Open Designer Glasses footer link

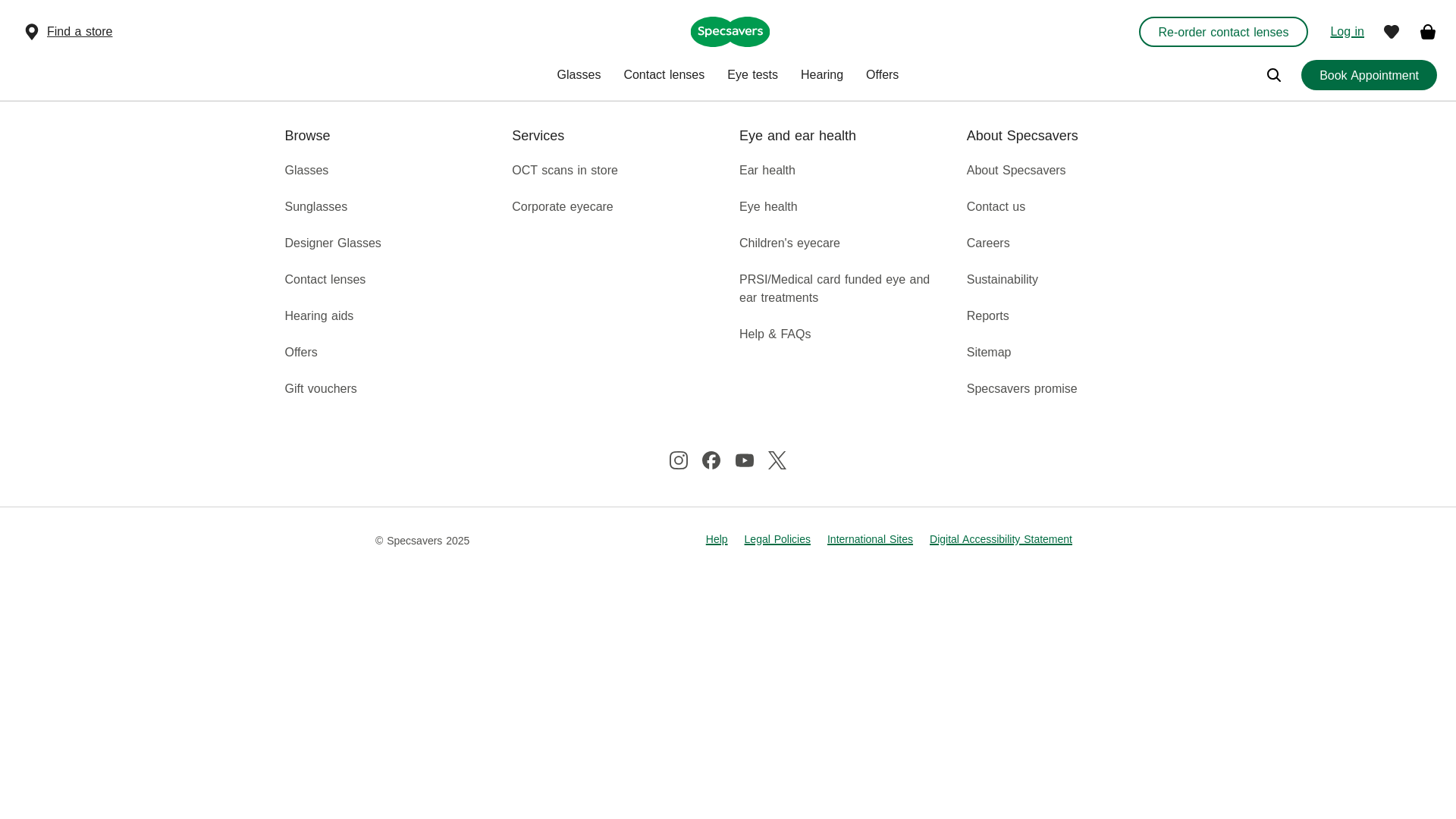[x=332, y=243]
